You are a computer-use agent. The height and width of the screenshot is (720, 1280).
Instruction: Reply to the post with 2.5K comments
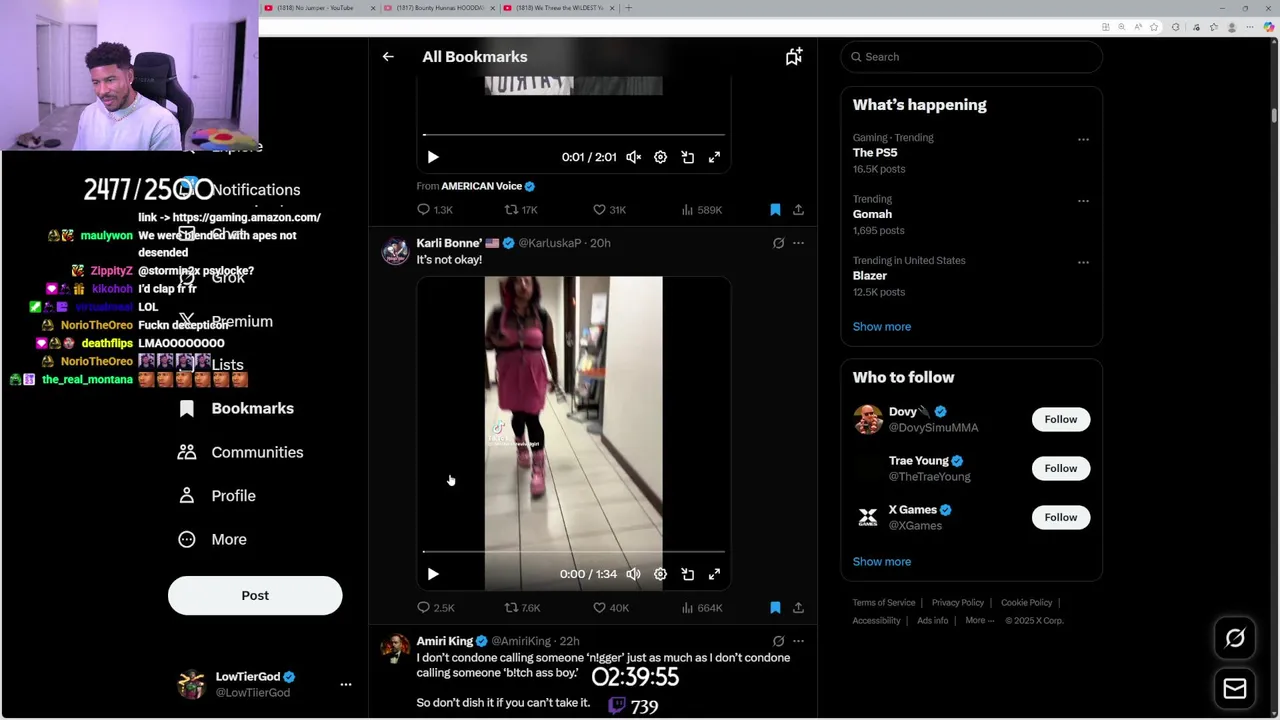pos(436,608)
